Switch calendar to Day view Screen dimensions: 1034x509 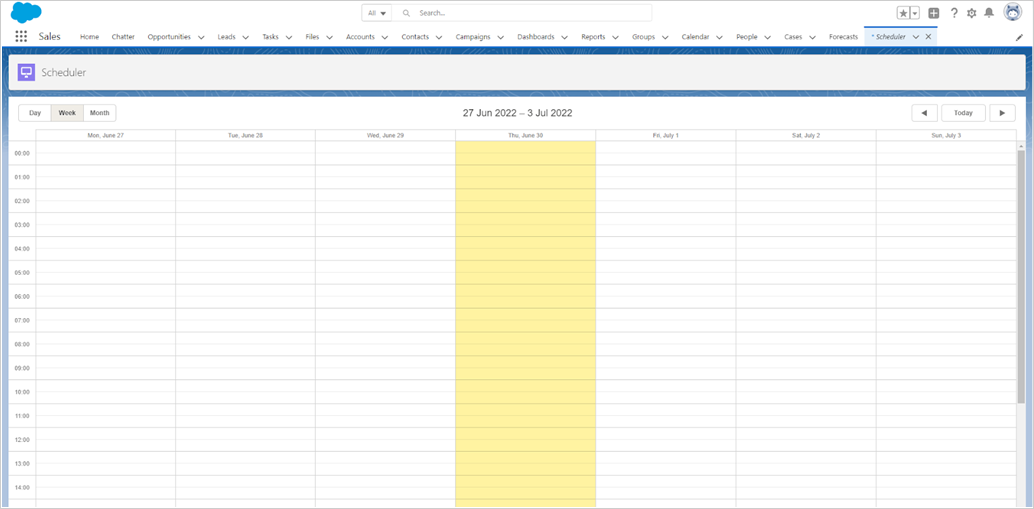click(35, 113)
